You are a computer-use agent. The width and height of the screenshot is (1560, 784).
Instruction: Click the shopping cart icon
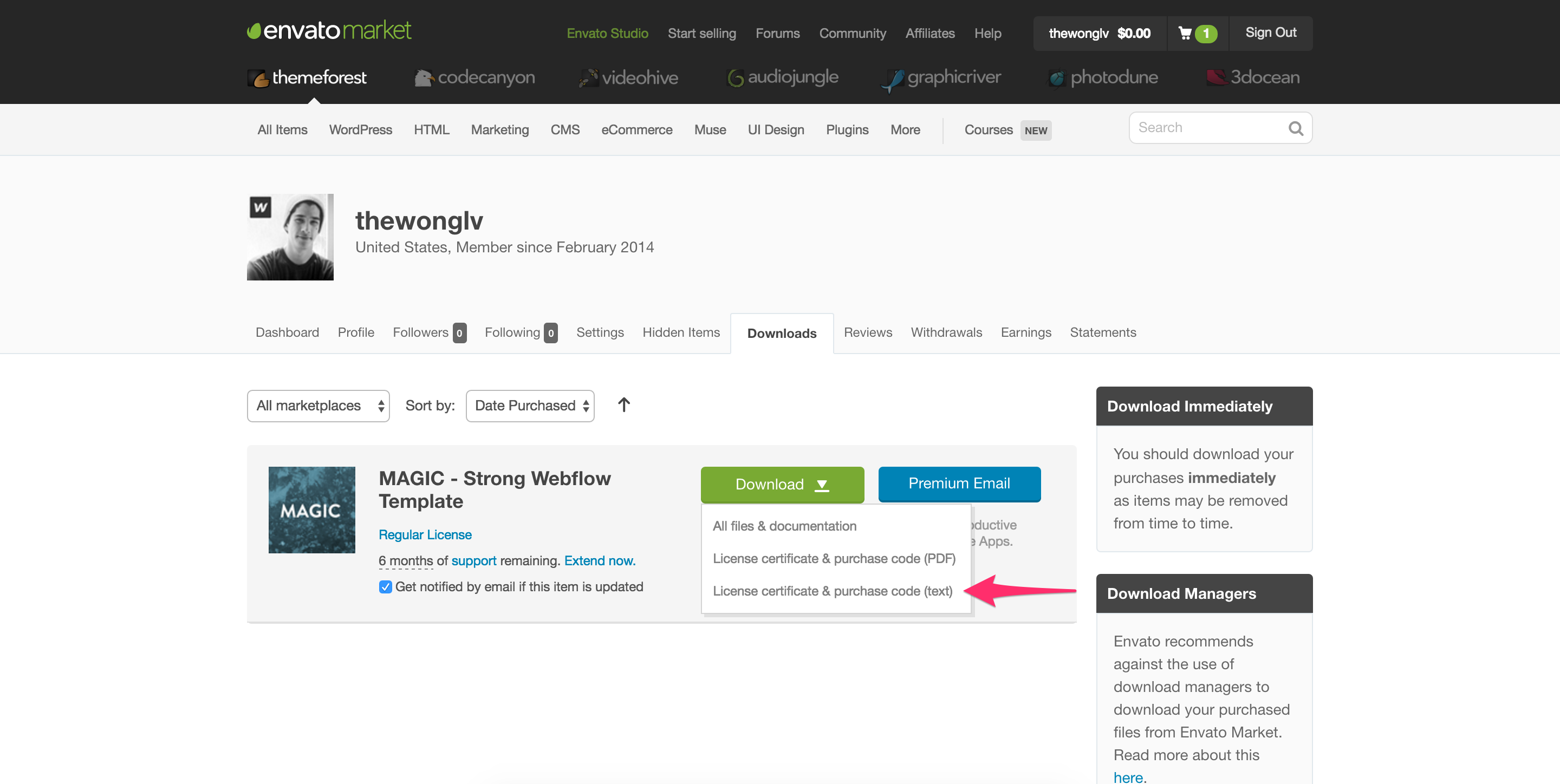point(1185,33)
